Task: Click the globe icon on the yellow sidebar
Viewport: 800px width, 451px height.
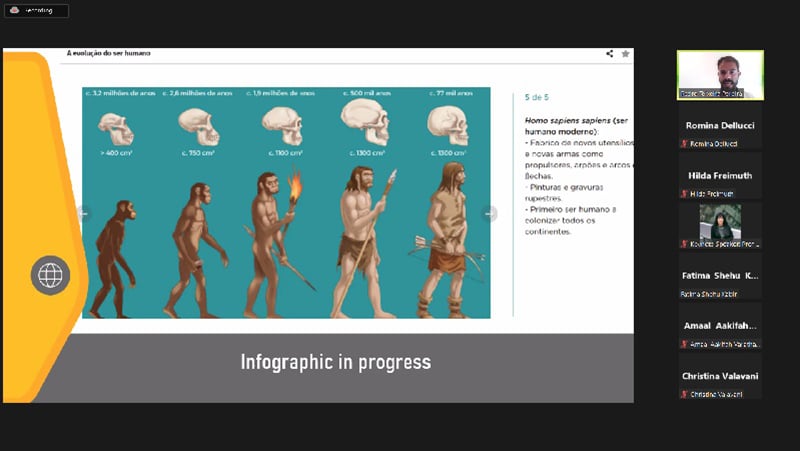Action: coord(50,275)
